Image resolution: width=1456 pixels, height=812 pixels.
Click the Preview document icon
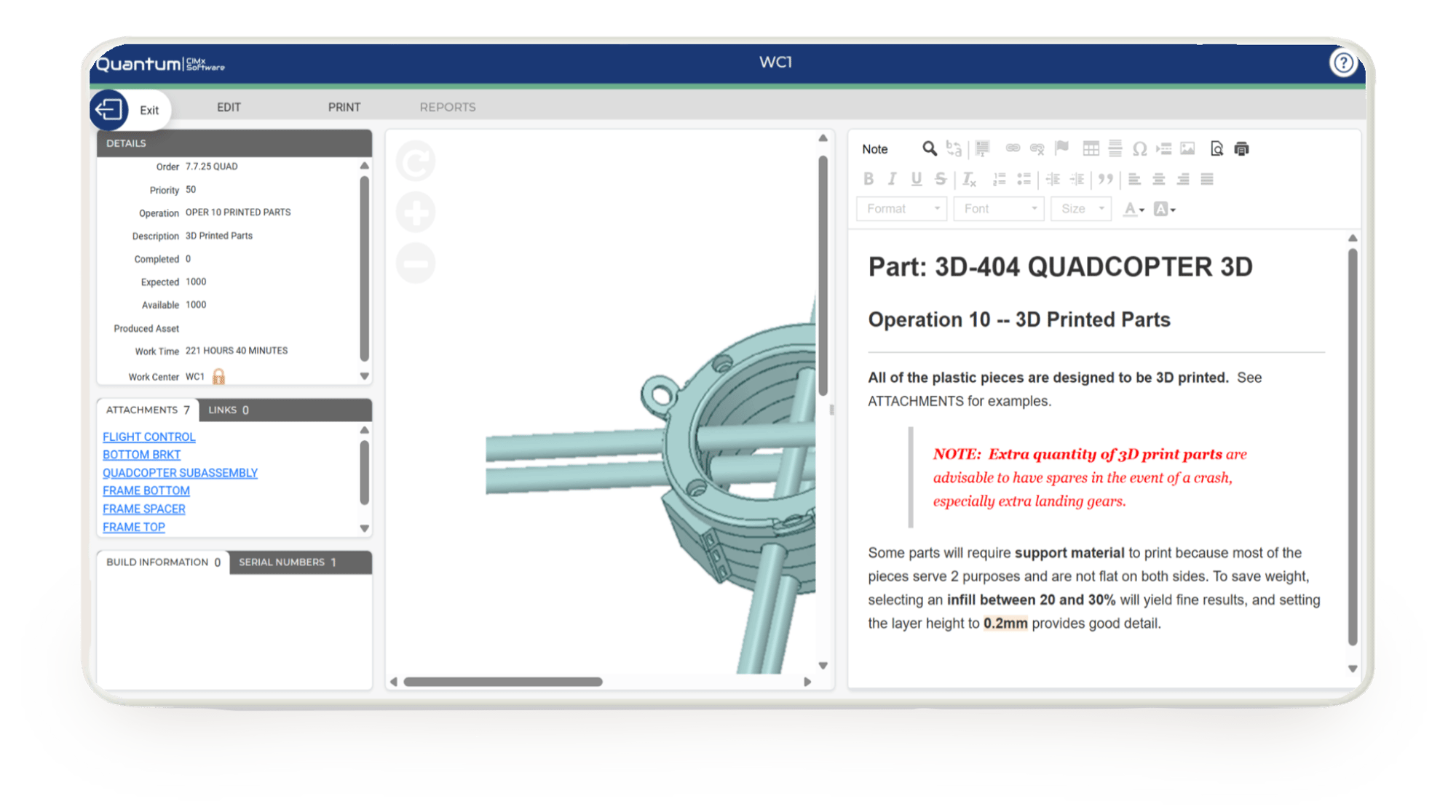click(1216, 148)
